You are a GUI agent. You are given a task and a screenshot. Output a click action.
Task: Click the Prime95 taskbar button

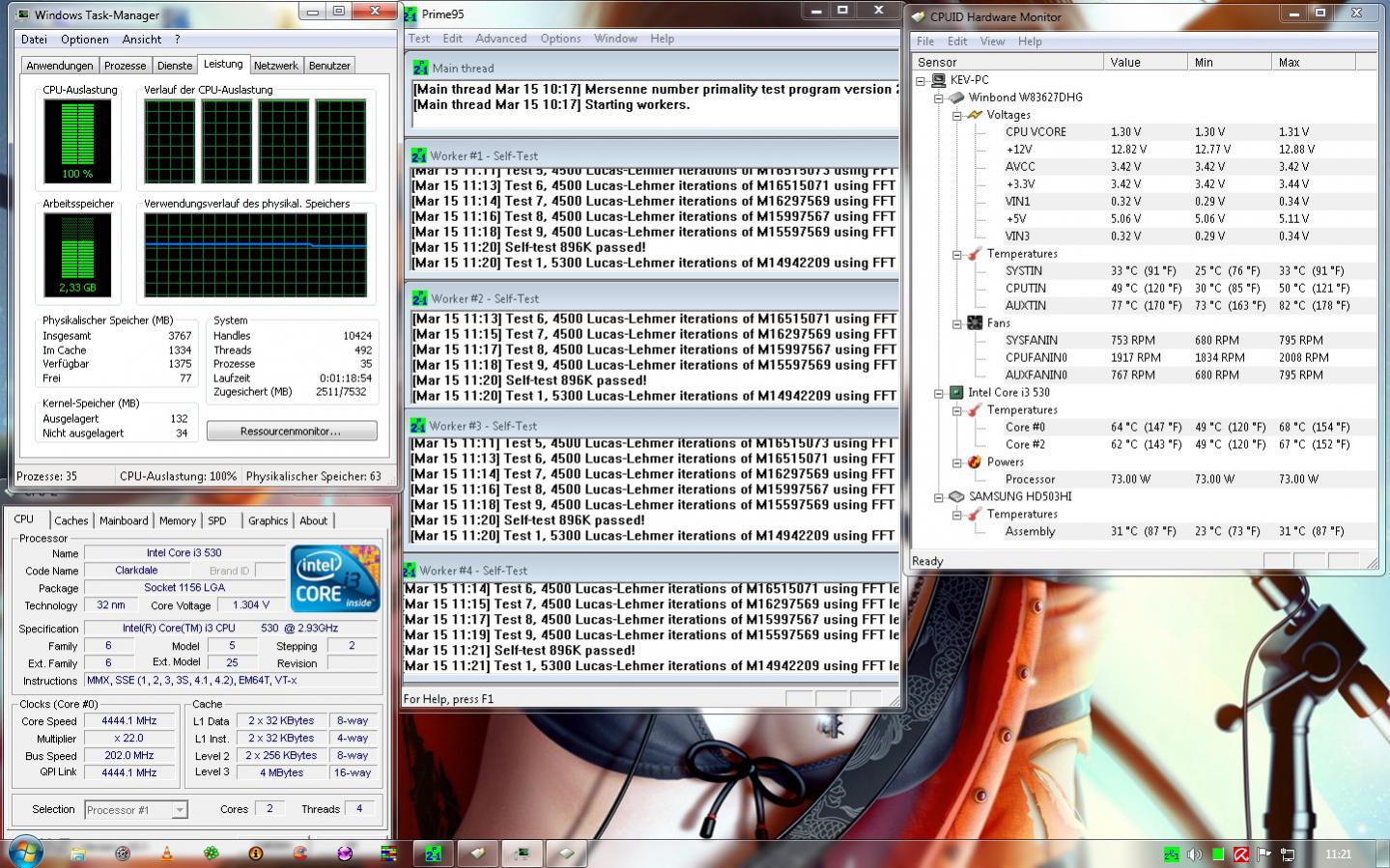(x=434, y=854)
